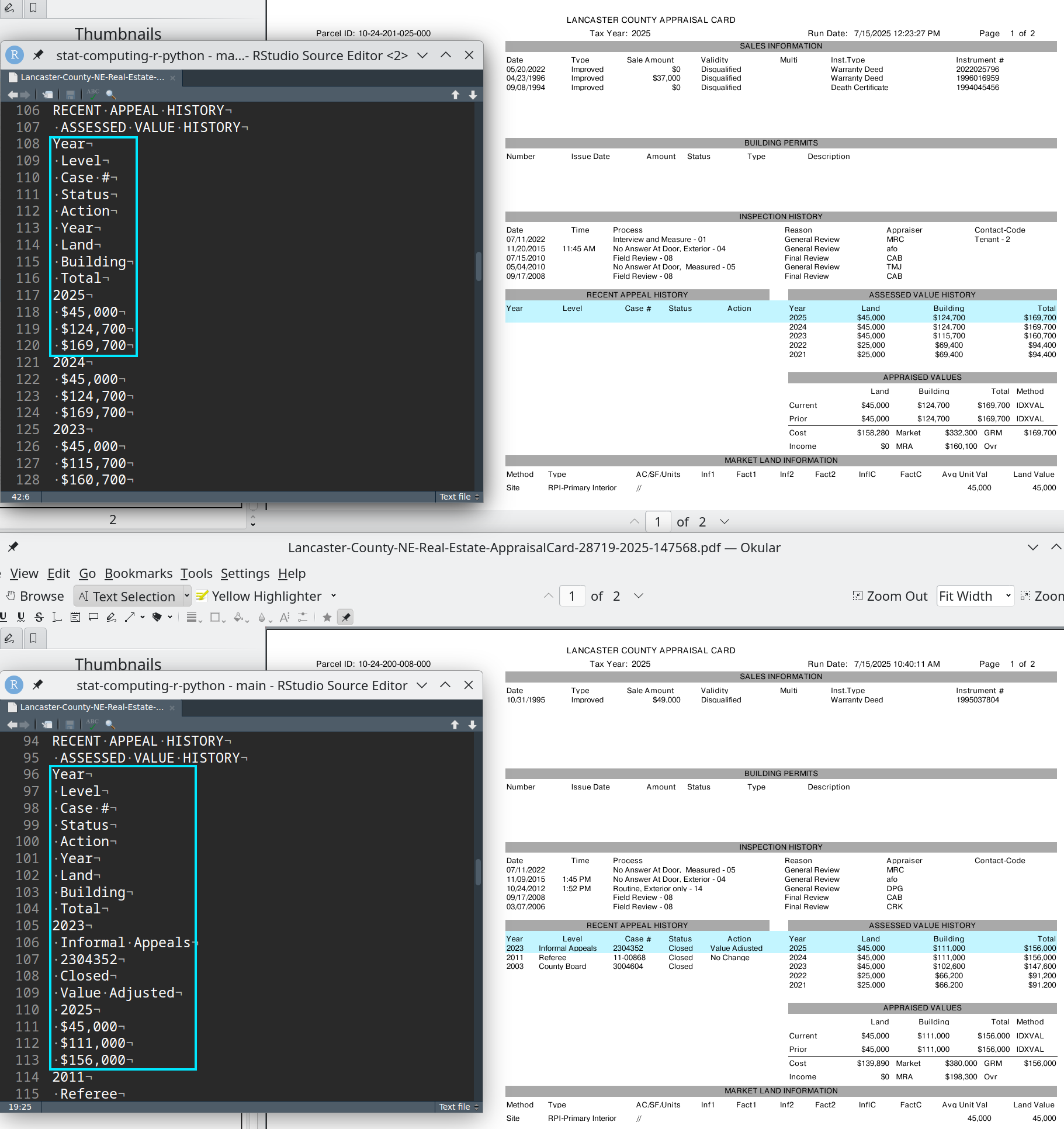Open the line width dropdown
This screenshot has height=1129, width=1064.
[193, 617]
